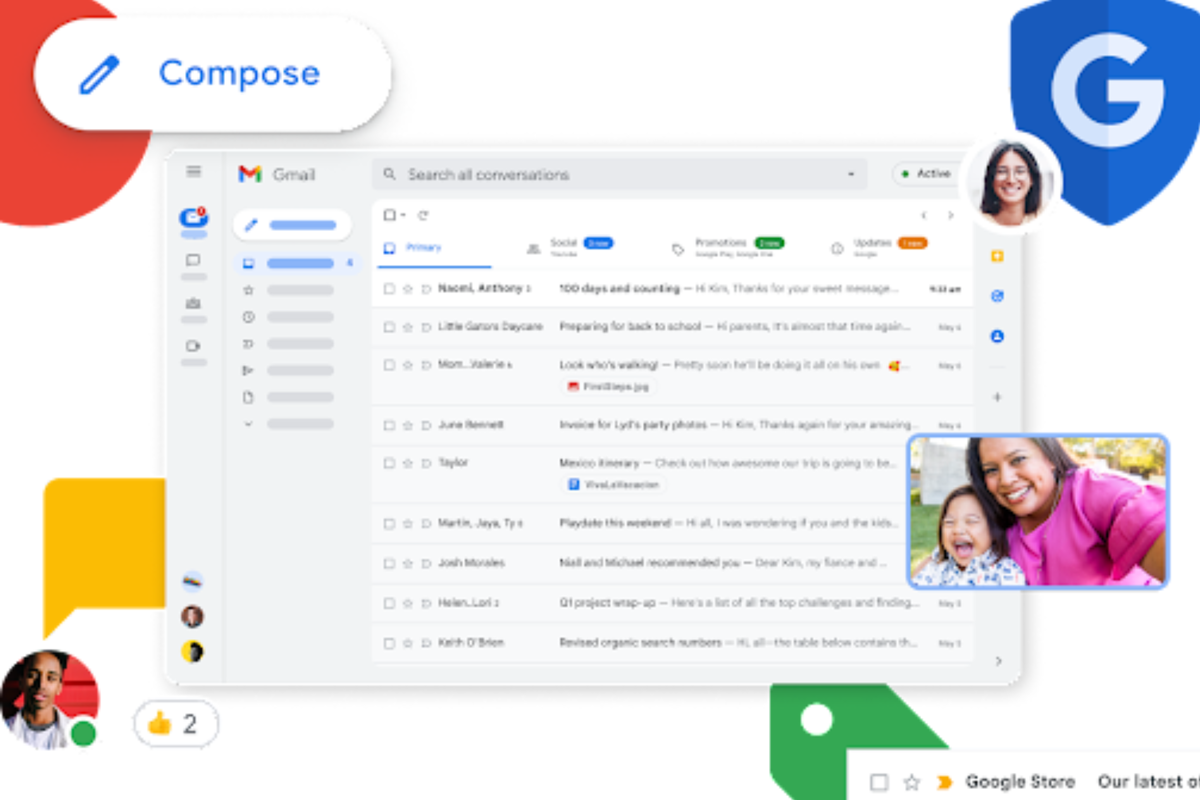Refresh the inbox
The height and width of the screenshot is (800, 1200).
(x=423, y=215)
